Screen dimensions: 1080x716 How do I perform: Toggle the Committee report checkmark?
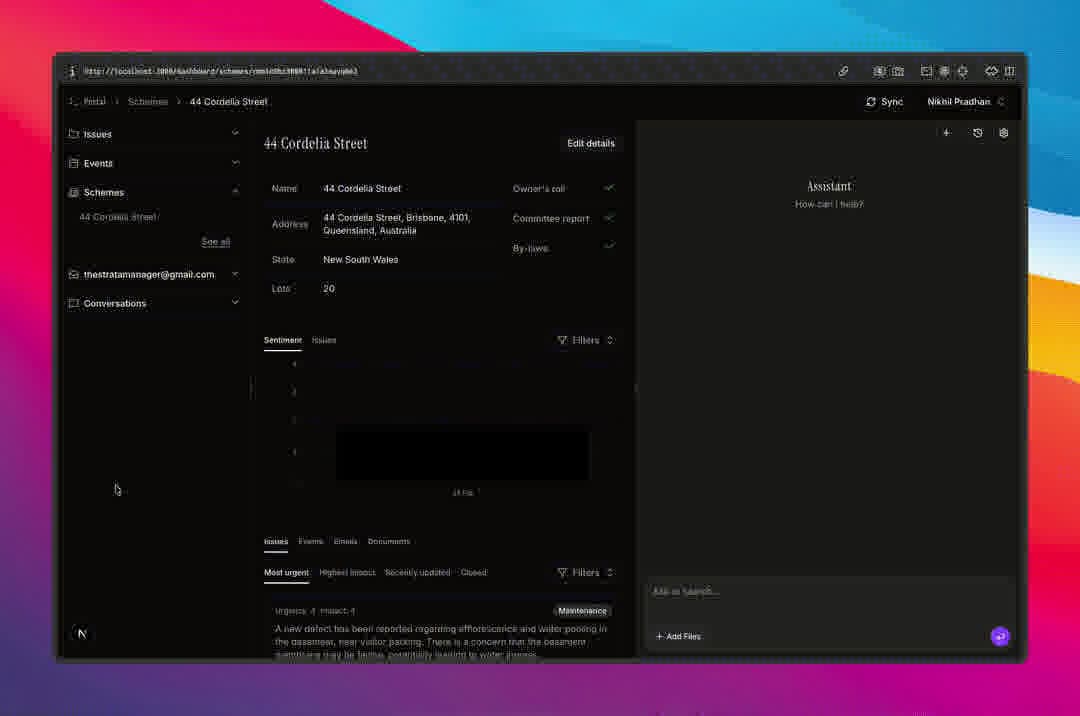pyautogui.click(x=609, y=217)
